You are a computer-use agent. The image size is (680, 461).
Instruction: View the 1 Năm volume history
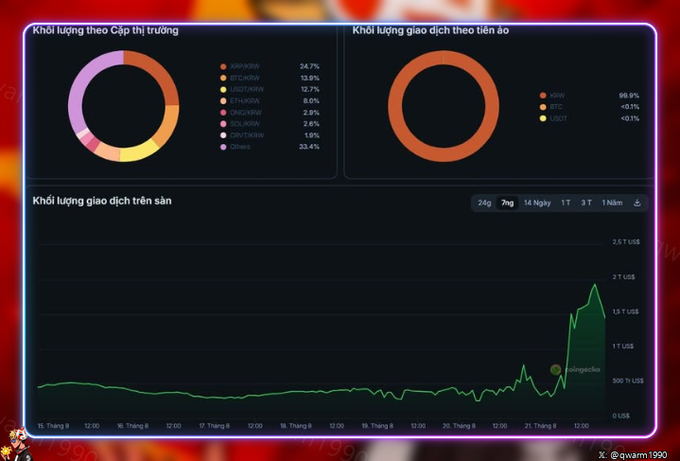(x=612, y=203)
